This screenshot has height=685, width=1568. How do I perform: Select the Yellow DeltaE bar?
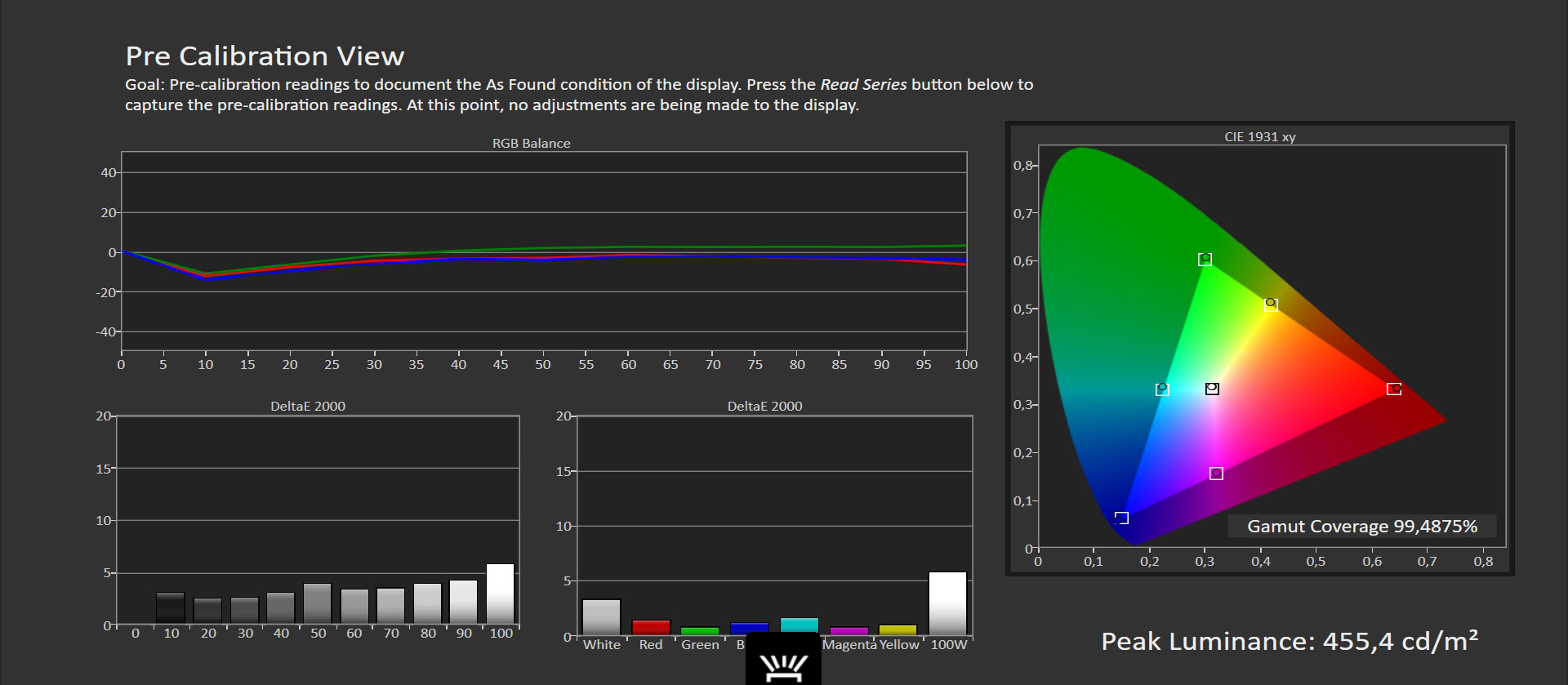(x=898, y=630)
